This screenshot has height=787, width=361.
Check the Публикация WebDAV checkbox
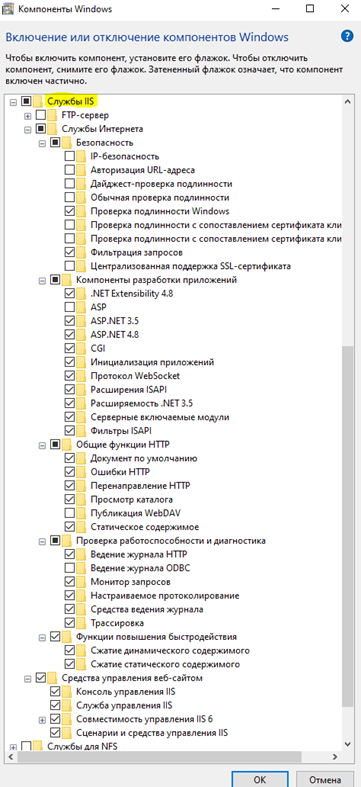tap(70, 513)
